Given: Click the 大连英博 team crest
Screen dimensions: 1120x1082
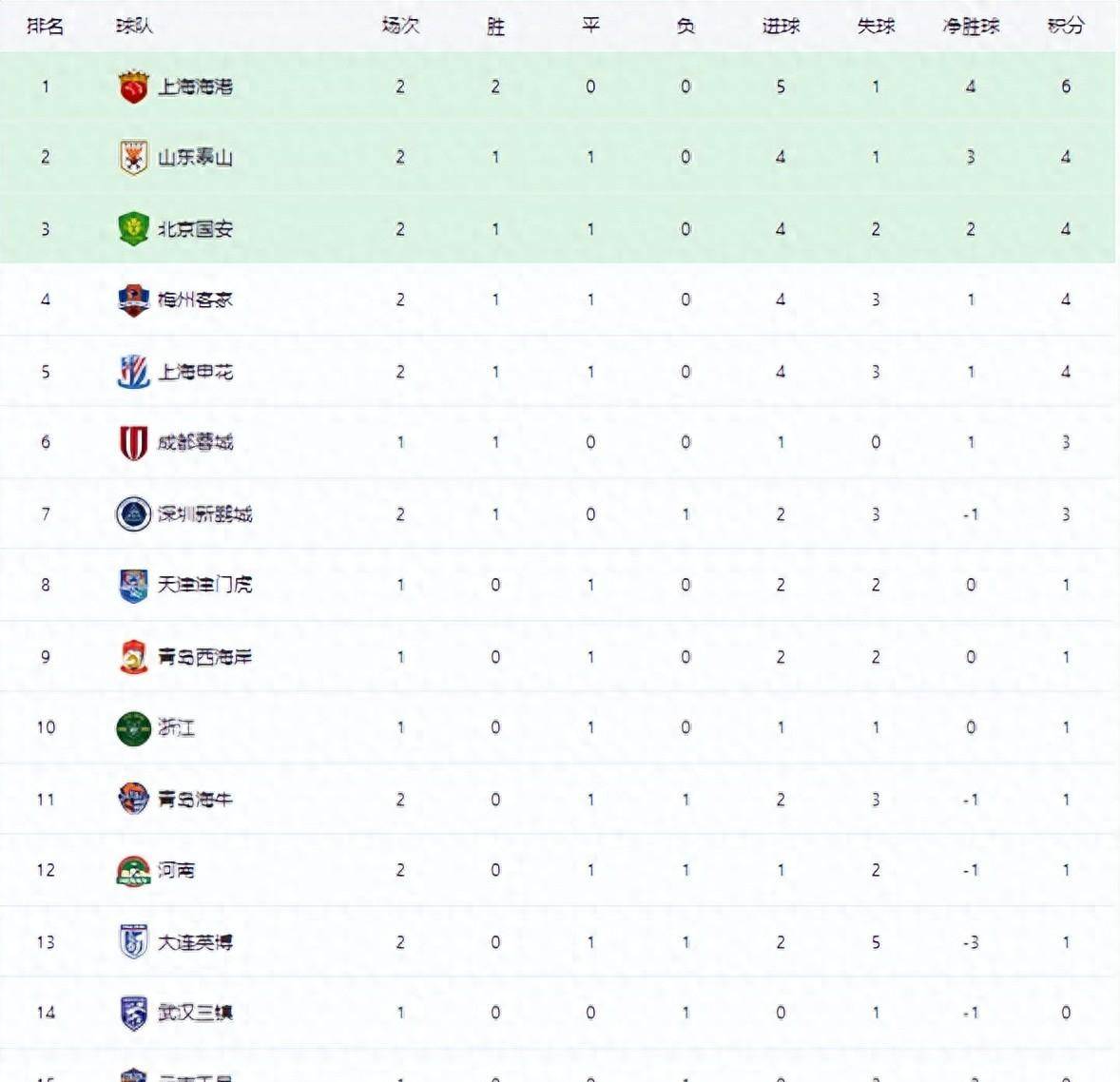Looking at the screenshot, I should (x=133, y=942).
